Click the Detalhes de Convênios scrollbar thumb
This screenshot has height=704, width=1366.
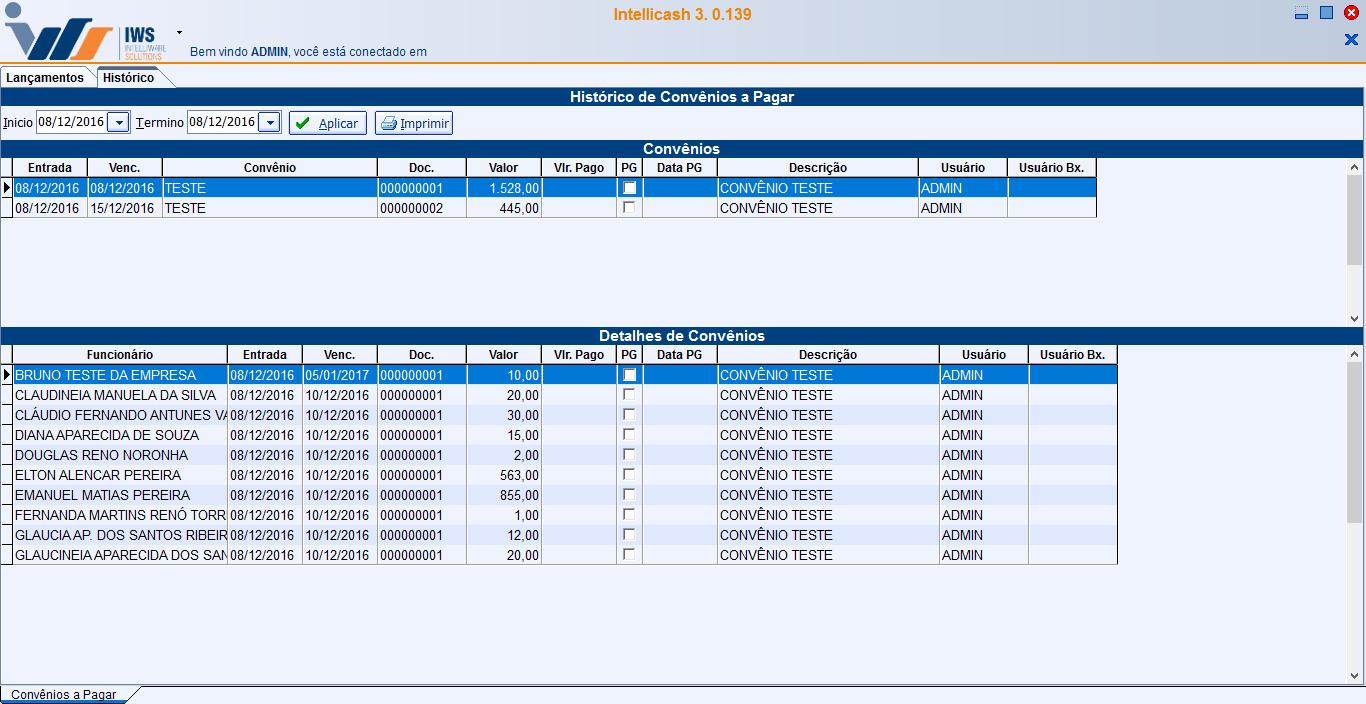[x=1355, y=442]
